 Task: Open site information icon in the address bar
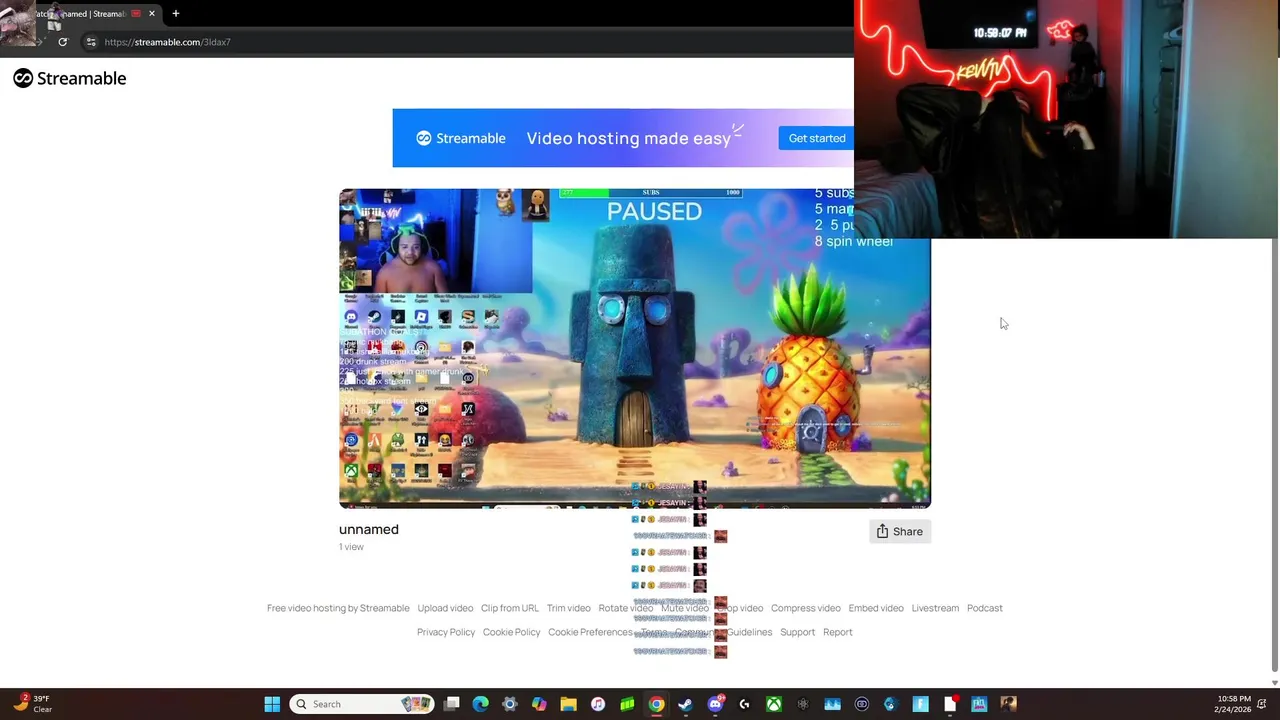point(91,42)
